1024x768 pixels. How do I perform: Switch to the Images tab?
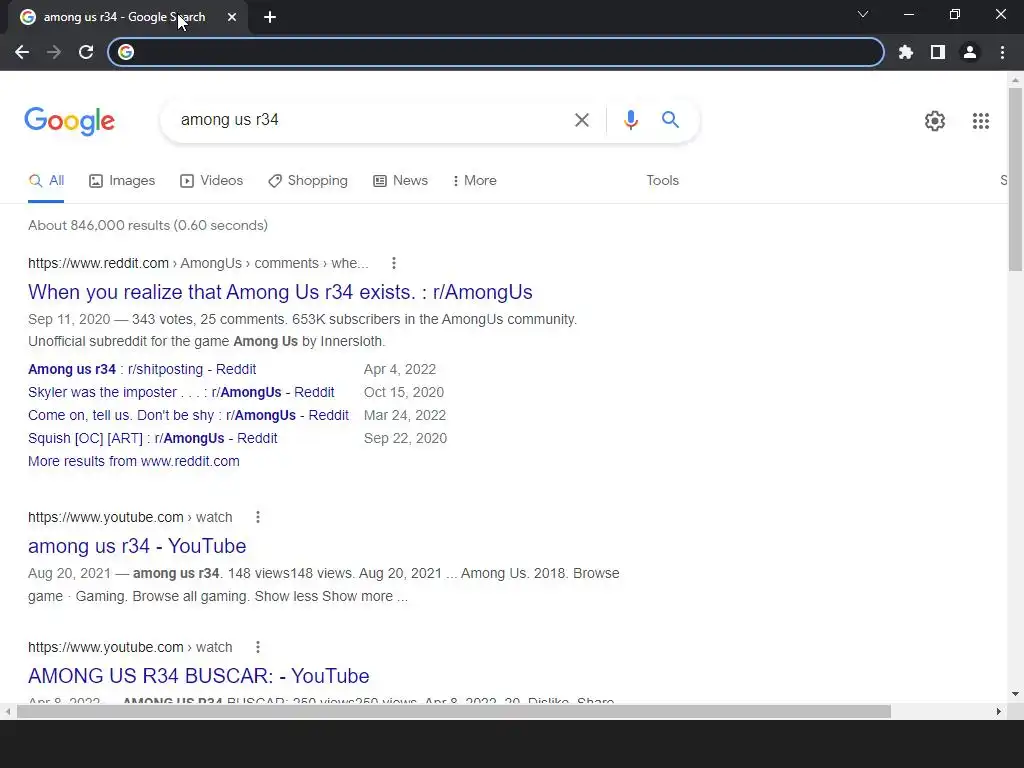(122, 181)
